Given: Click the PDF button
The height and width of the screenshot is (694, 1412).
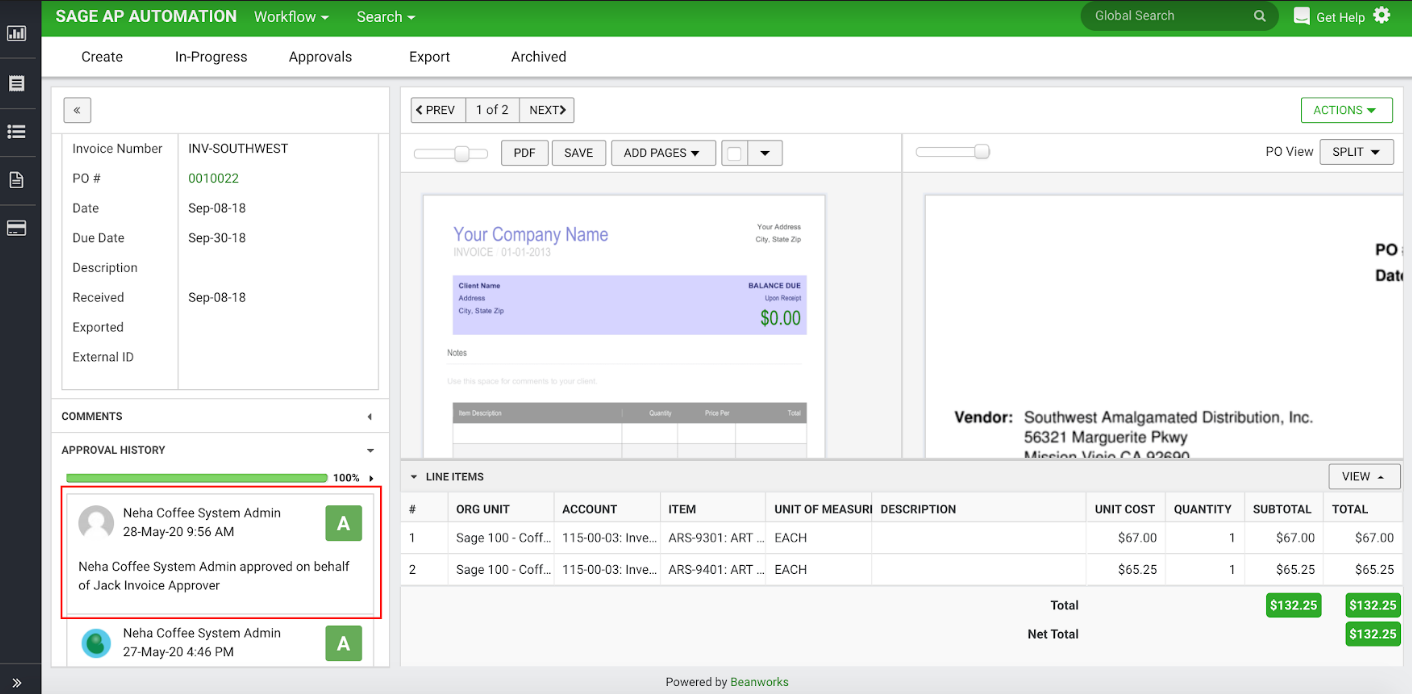Looking at the screenshot, I should pos(524,153).
